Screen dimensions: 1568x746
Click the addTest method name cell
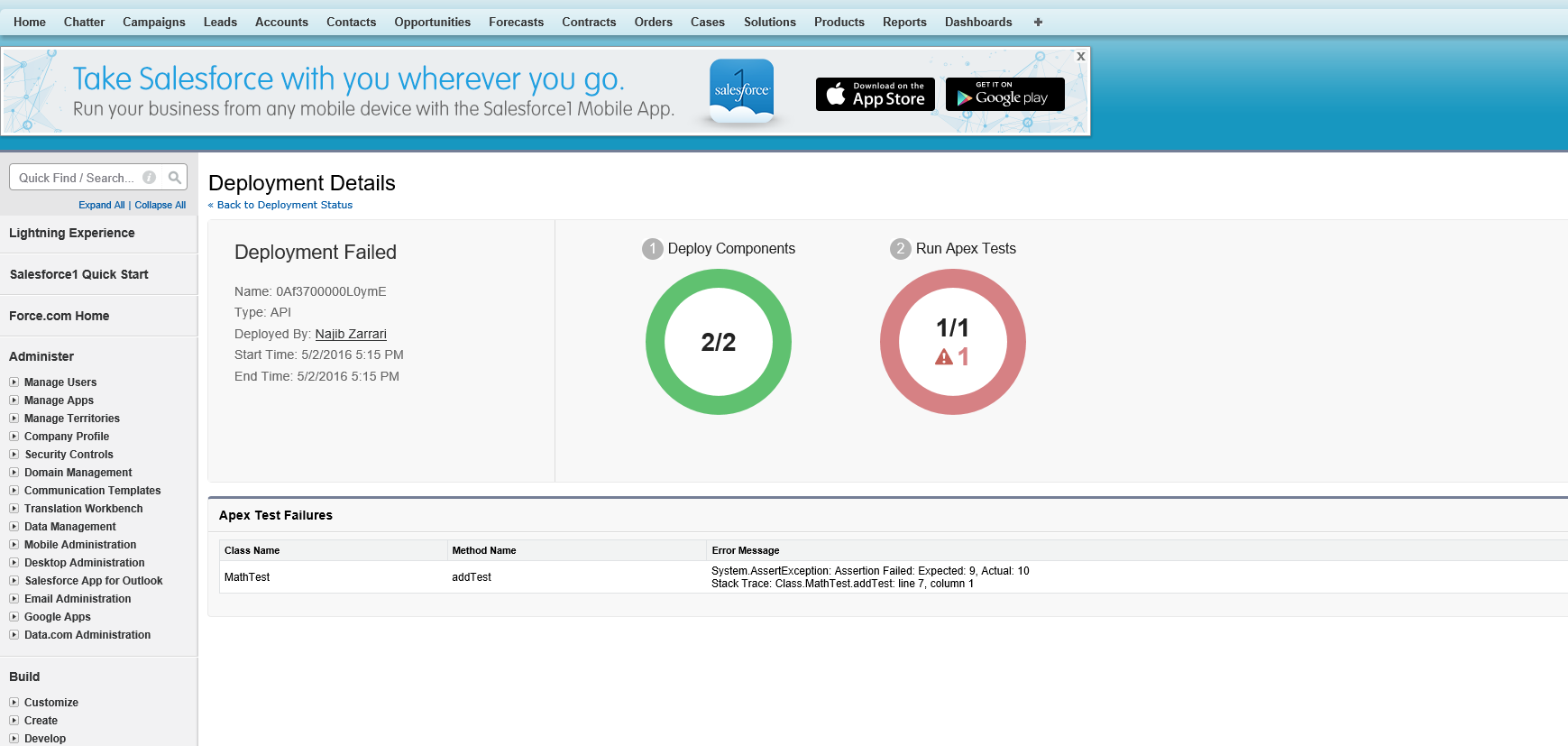click(x=472, y=577)
